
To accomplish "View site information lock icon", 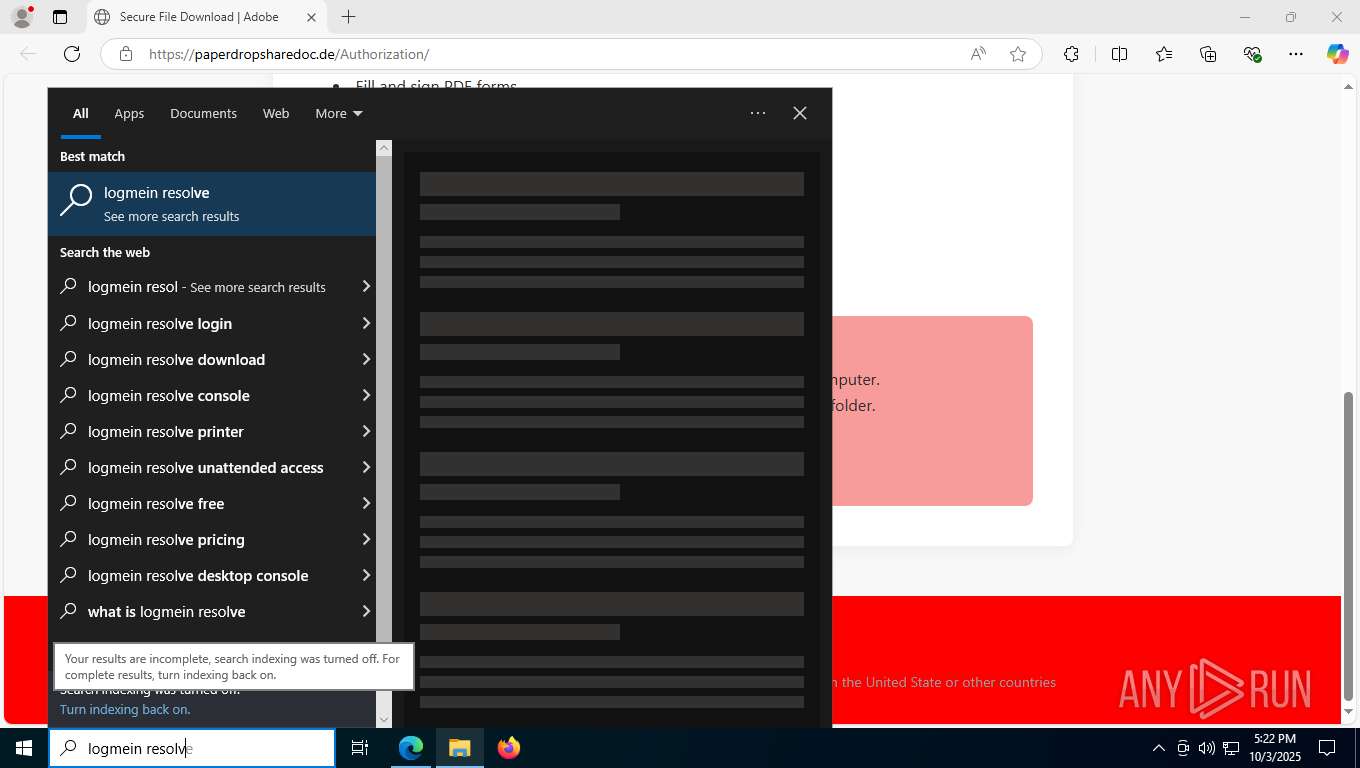I will (x=126, y=54).
